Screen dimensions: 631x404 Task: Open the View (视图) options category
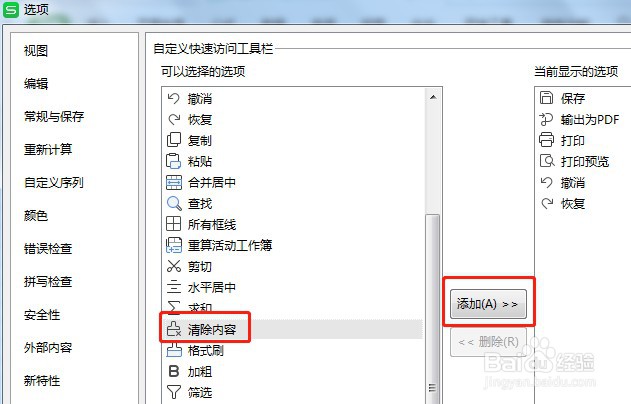[x=36, y=51]
